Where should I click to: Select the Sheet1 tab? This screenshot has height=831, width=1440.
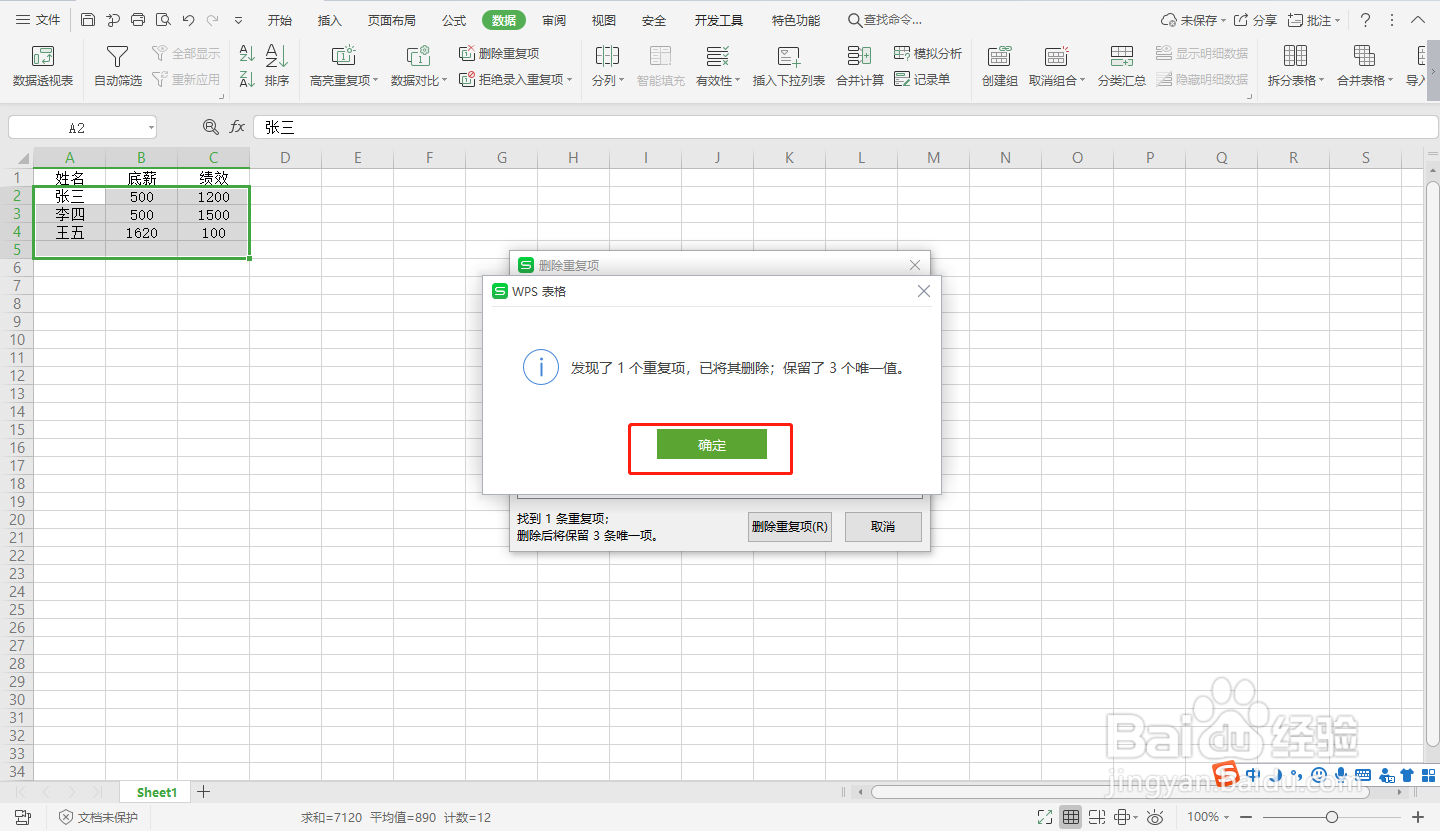pyautogui.click(x=156, y=792)
